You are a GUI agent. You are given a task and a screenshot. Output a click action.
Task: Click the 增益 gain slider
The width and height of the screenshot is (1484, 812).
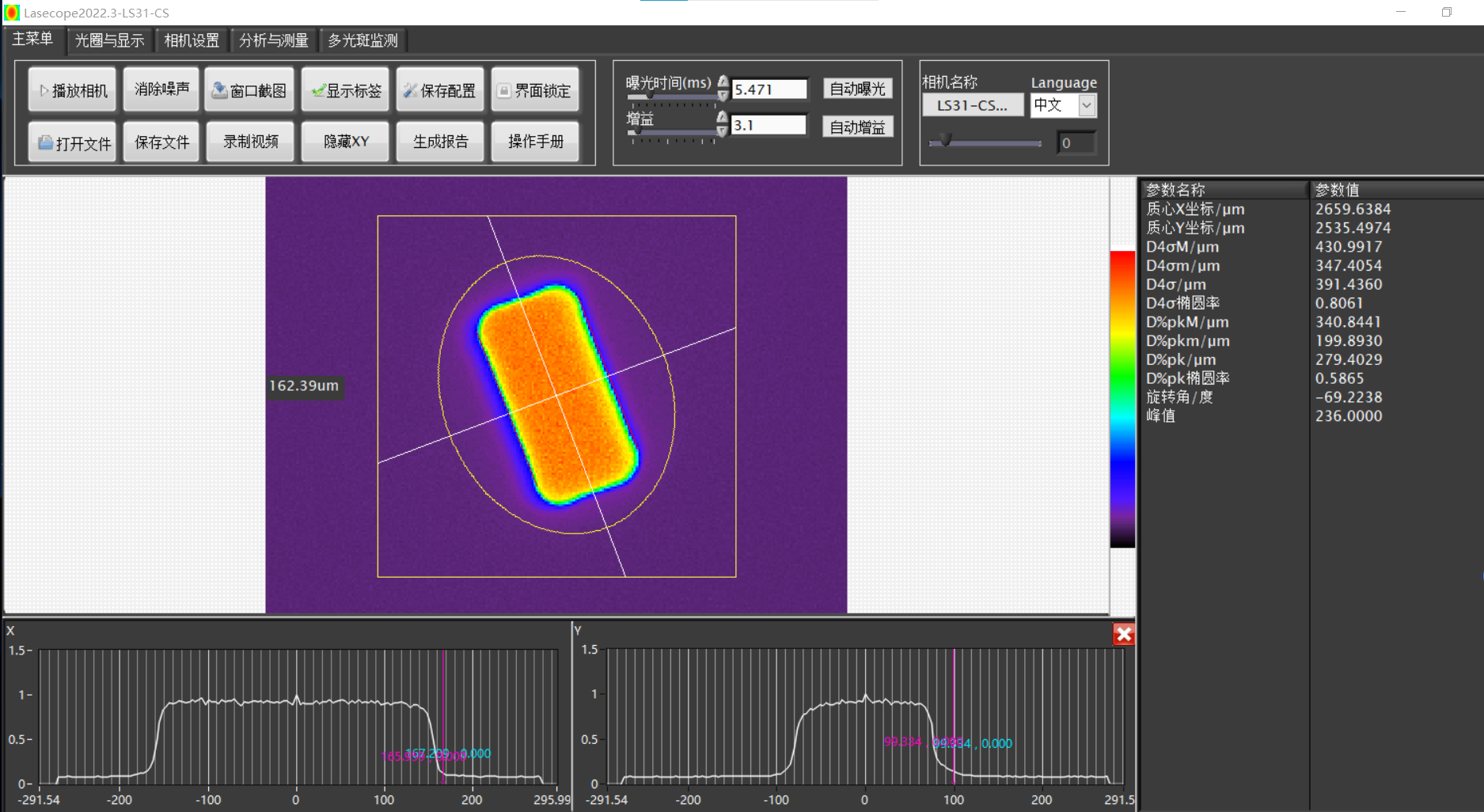672,133
